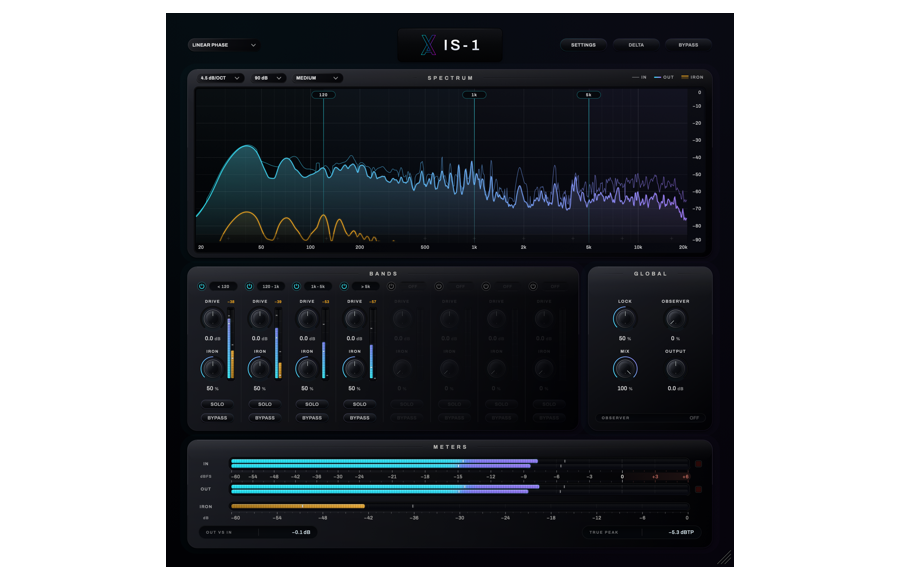Open the Settings panel
This screenshot has height=581, width=900.
(x=583, y=45)
